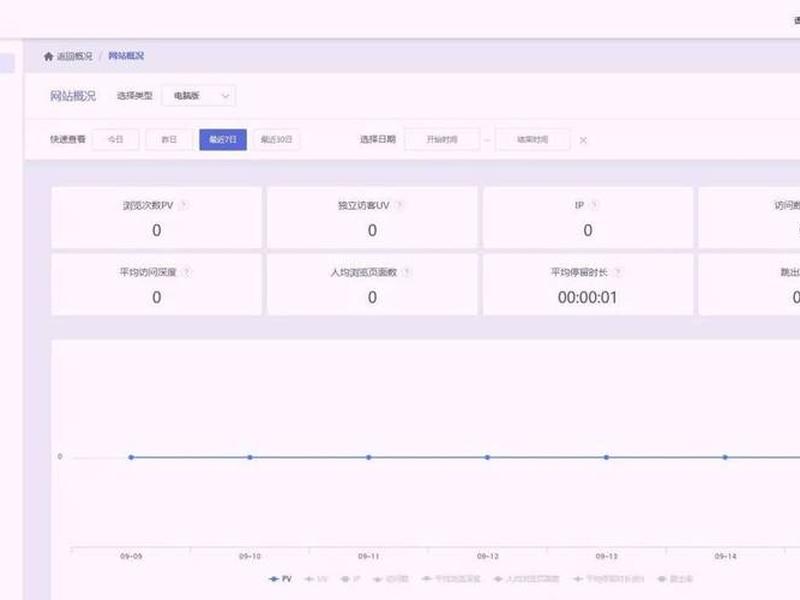Click the chart data point for 09-14
800x600 pixels.
[725, 457]
